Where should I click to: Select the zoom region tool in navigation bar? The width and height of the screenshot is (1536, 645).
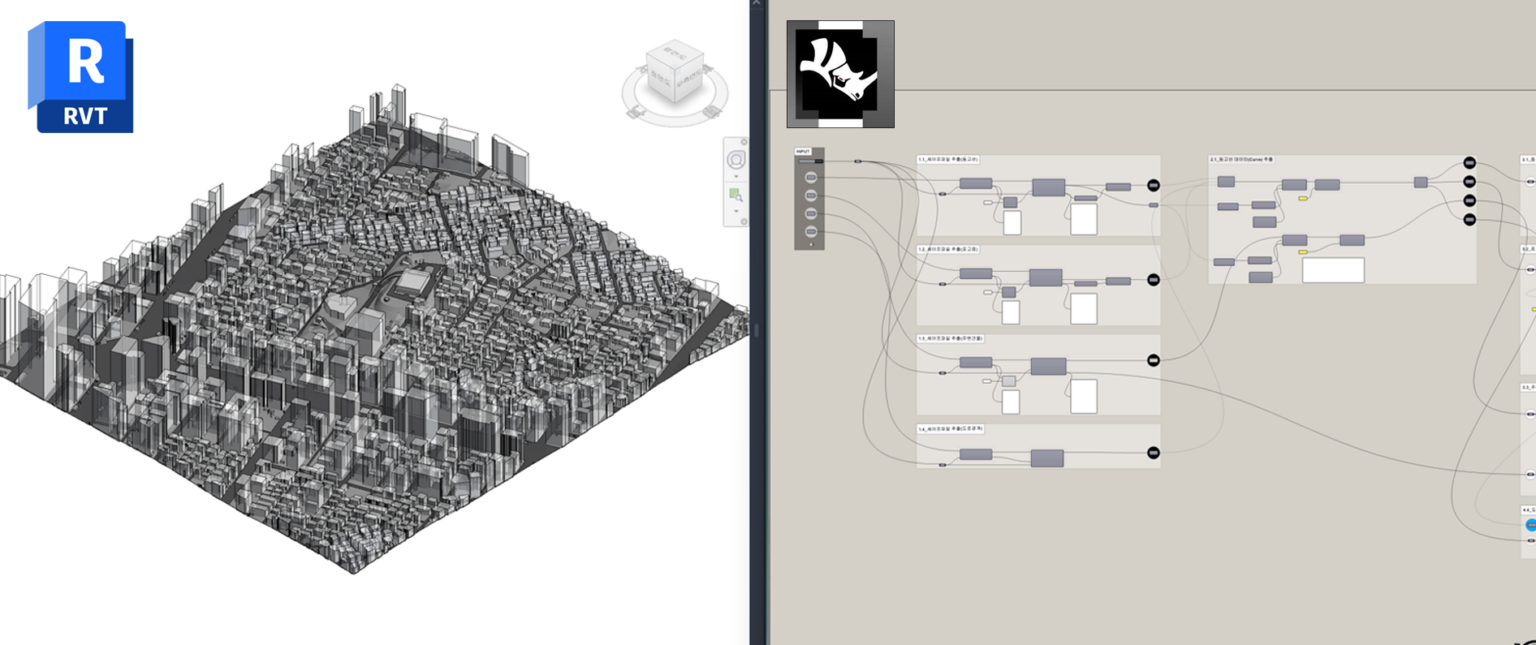point(736,194)
